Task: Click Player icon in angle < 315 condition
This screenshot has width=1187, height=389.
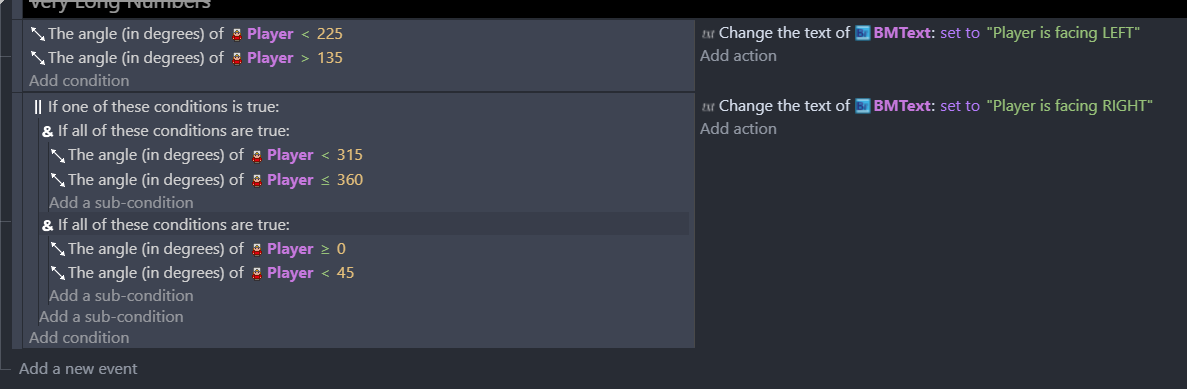Action: pyautogui.click(x=257, y=156)
